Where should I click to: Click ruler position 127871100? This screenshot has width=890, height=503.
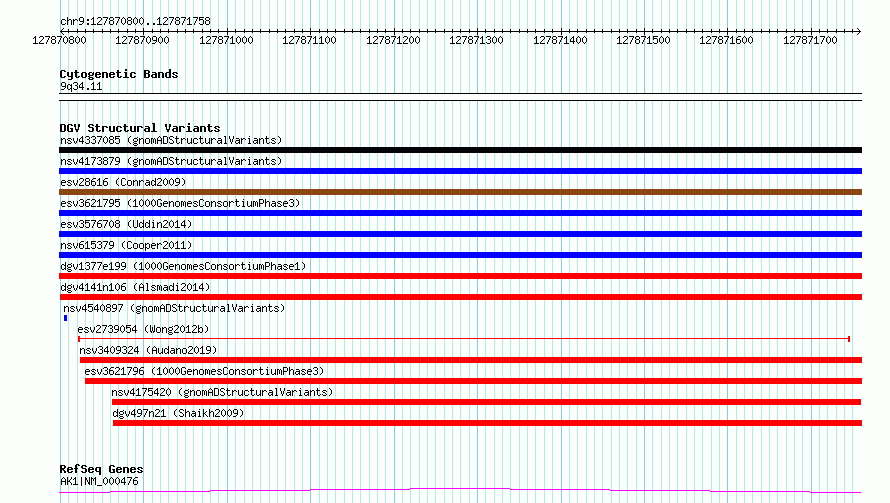pyautogui.click(x=309, y=40)
